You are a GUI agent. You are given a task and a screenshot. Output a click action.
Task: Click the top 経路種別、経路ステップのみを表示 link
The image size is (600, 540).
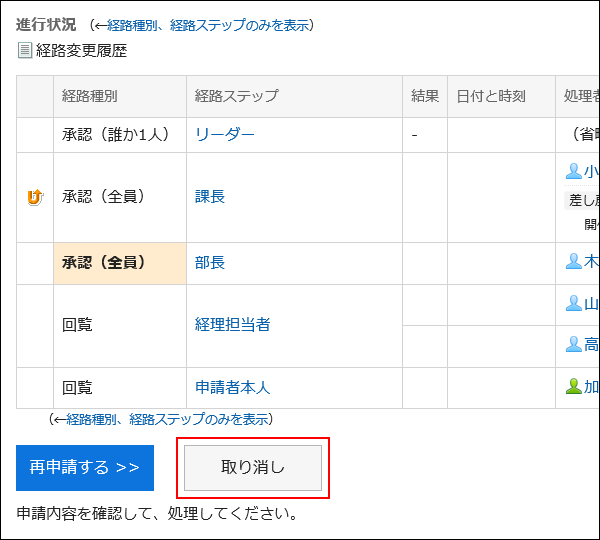tap(208, 25)
